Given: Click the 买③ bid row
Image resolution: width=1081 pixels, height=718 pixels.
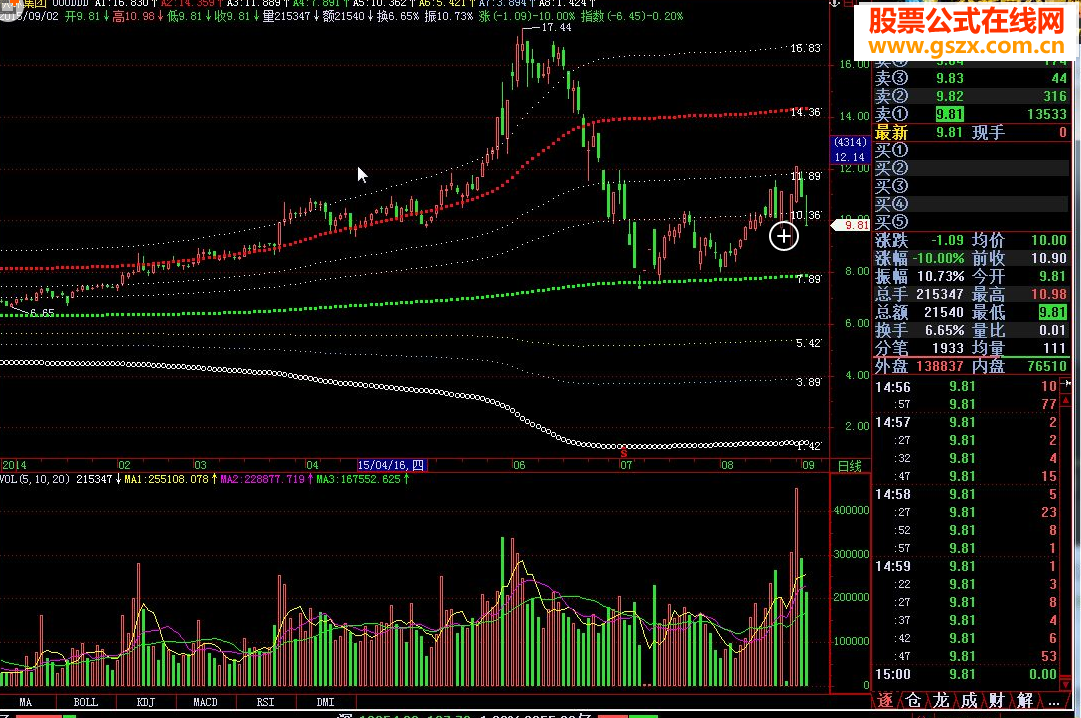Looking at the screenshot, I should tap(971, 186).
